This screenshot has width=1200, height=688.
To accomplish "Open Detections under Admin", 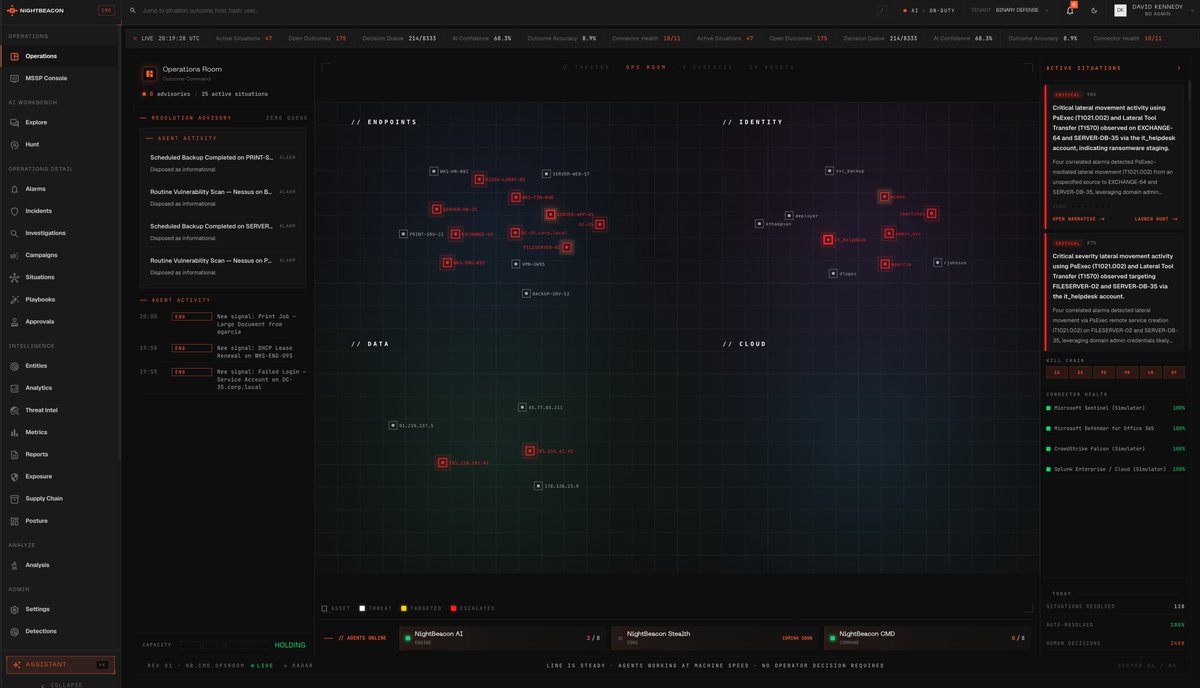I will (60, 631).
